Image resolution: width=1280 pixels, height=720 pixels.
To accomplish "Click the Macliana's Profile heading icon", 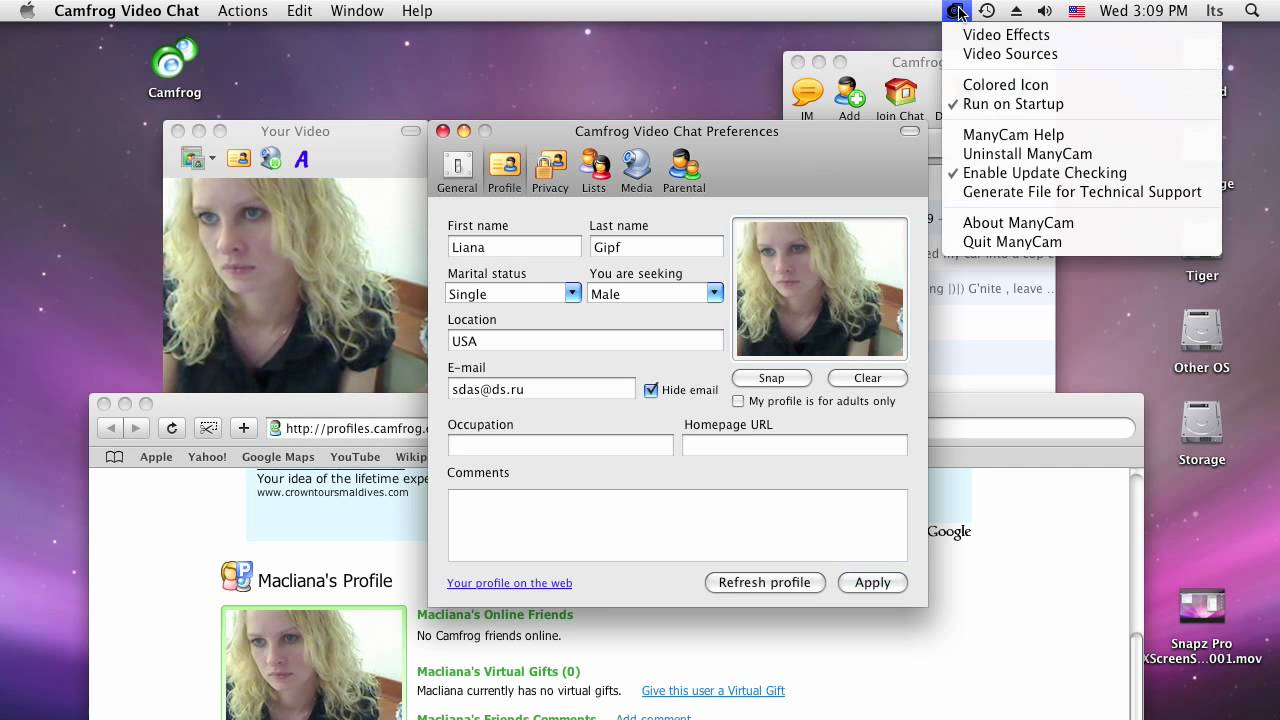I will (x=237, y=578).
